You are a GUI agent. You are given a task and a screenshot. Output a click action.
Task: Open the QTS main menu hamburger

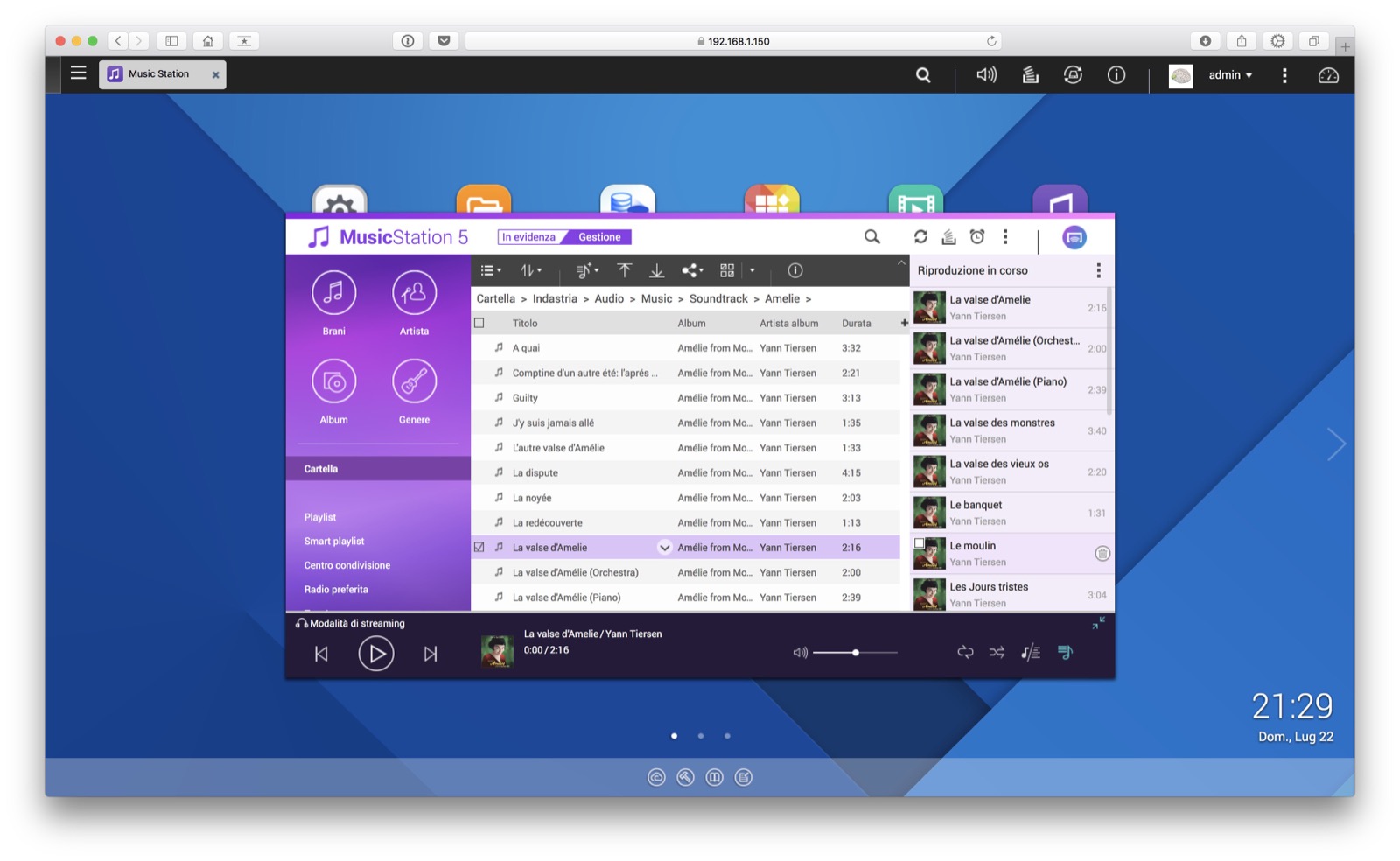tap(79, 73)
